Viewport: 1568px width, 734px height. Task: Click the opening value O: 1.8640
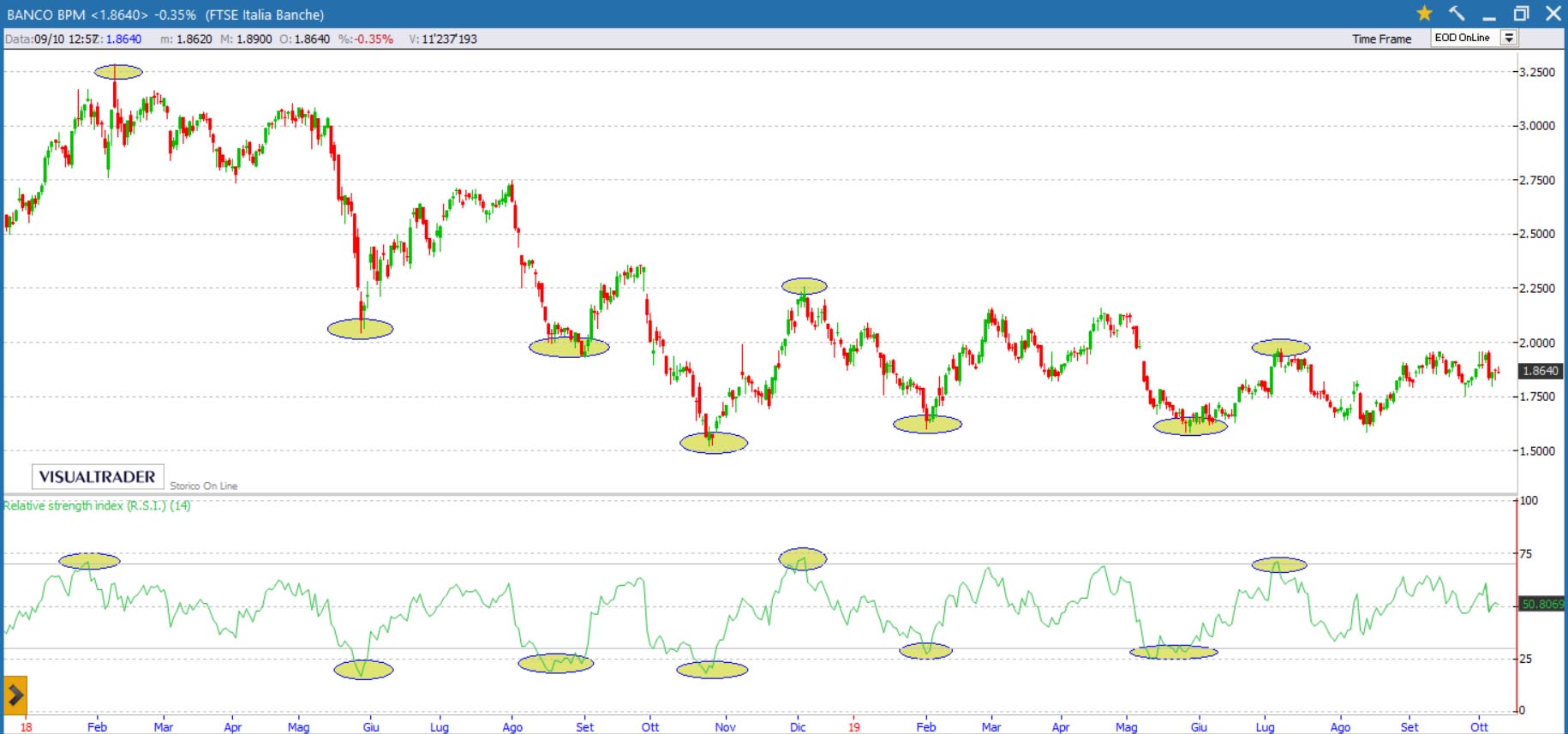(x=304, y=39)
